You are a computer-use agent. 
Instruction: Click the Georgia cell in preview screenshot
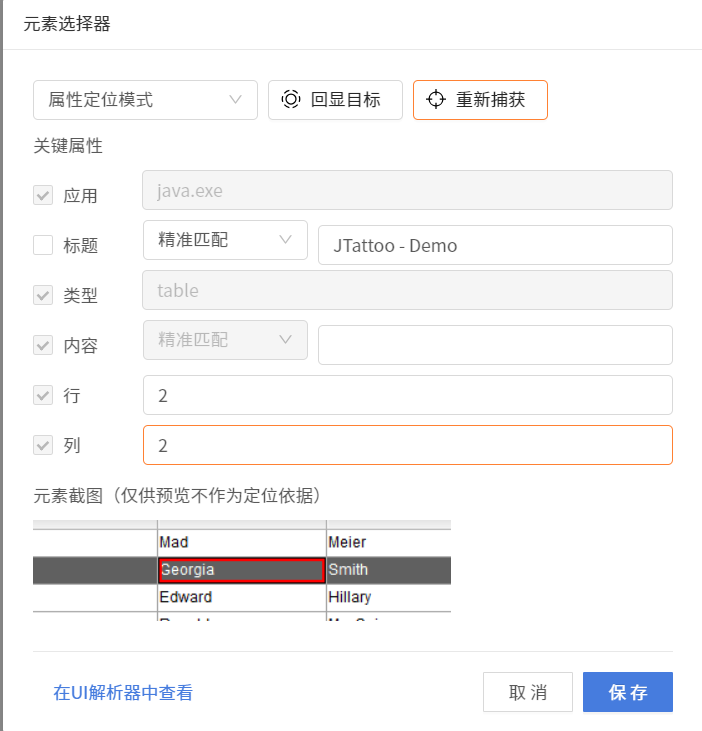coord(241,570)
